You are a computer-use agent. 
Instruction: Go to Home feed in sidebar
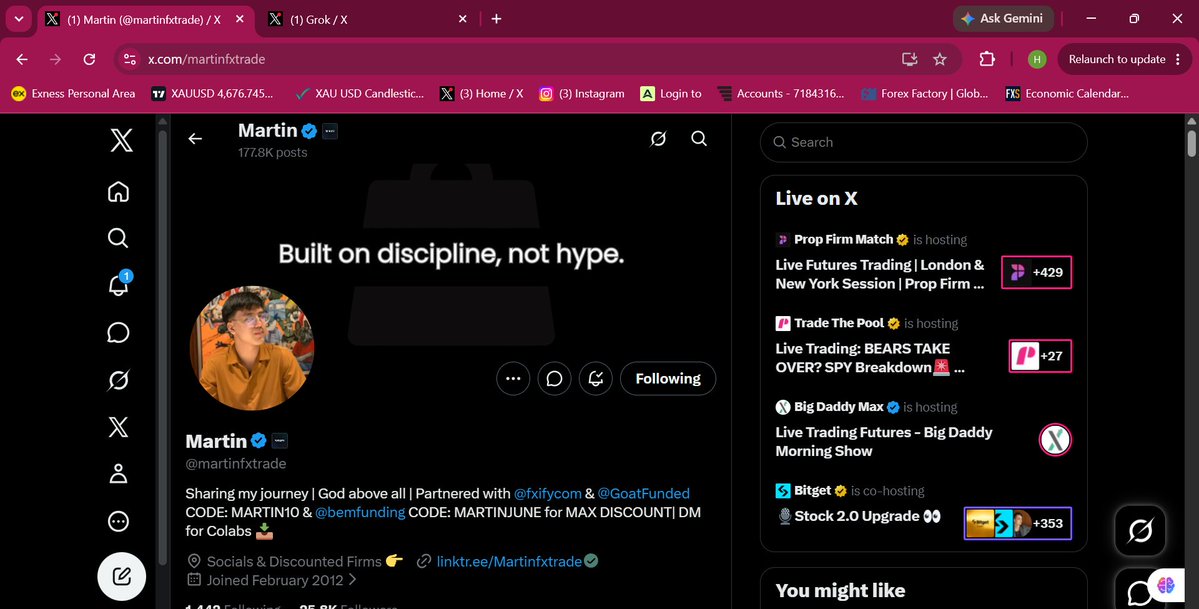pos(119,191)
